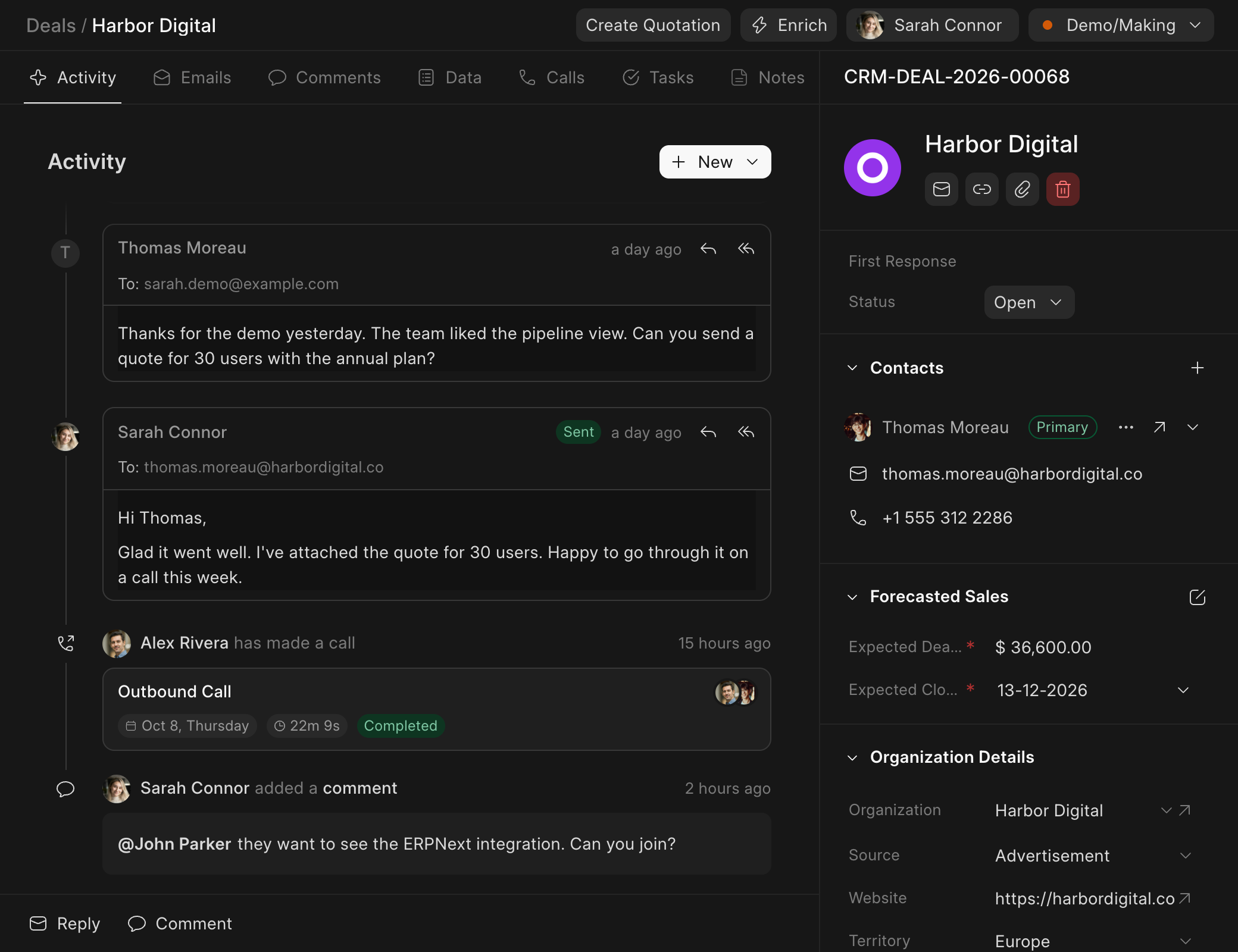Collapse the Organization Details section
1238x952 pixels.
click(x=852, y=757)
